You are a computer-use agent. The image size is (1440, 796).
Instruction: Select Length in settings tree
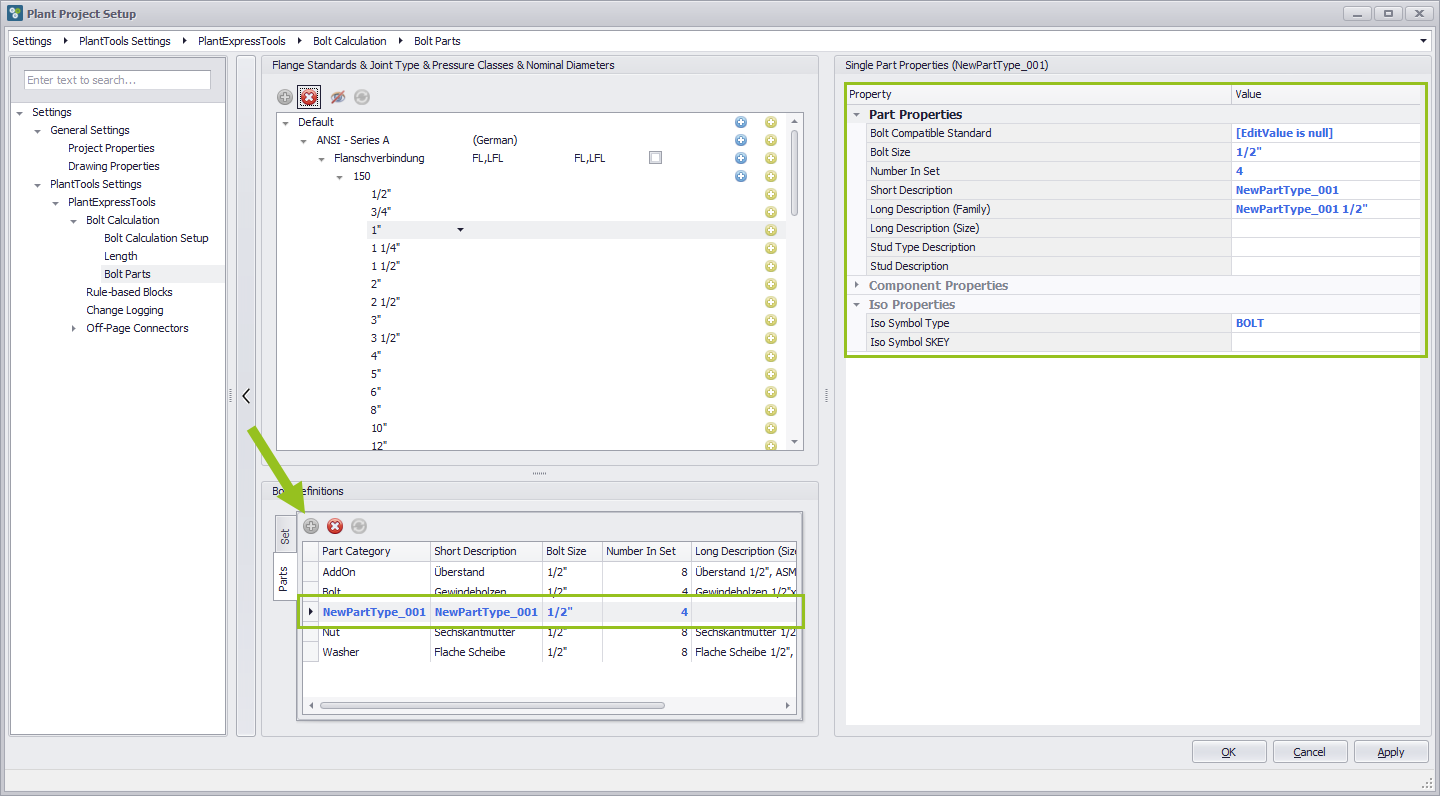tap(121, 256)
